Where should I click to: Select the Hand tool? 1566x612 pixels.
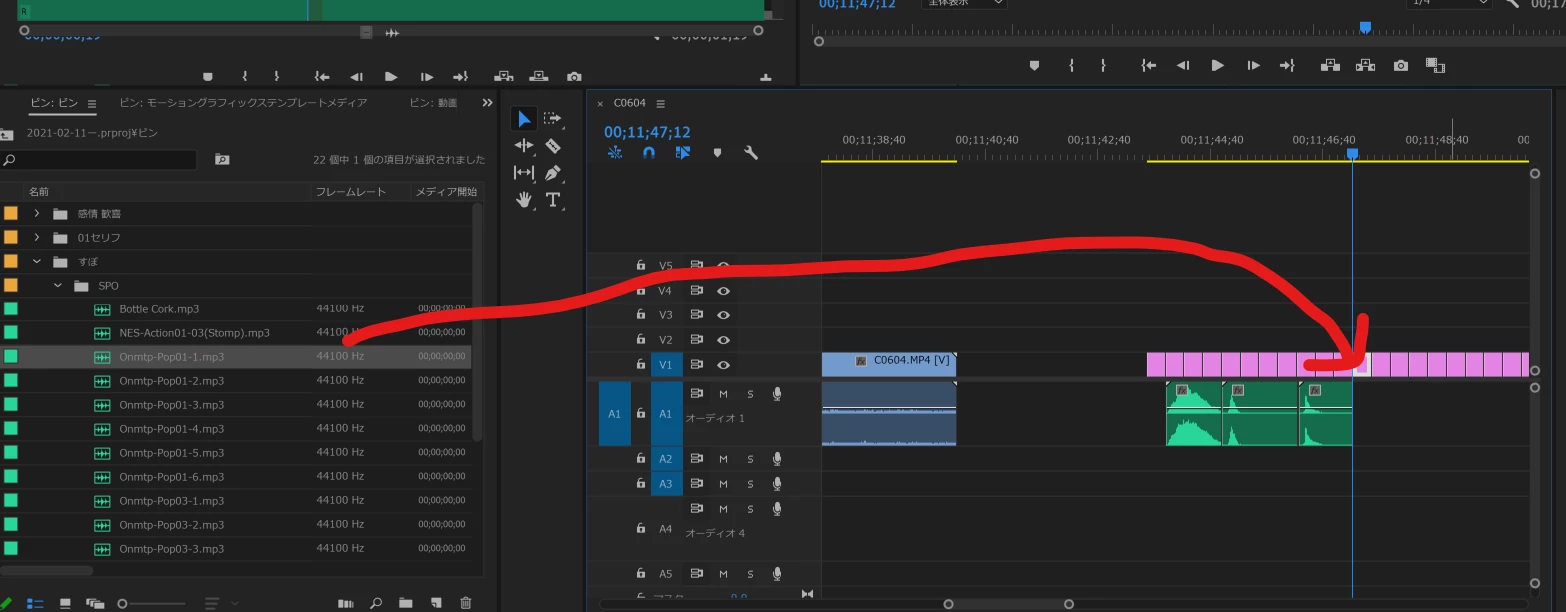523,200
